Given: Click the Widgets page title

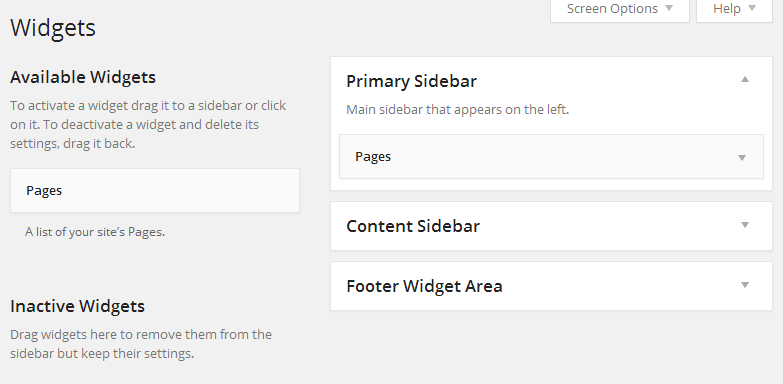Looking at the screenshot, I should [x=53, y=27].
